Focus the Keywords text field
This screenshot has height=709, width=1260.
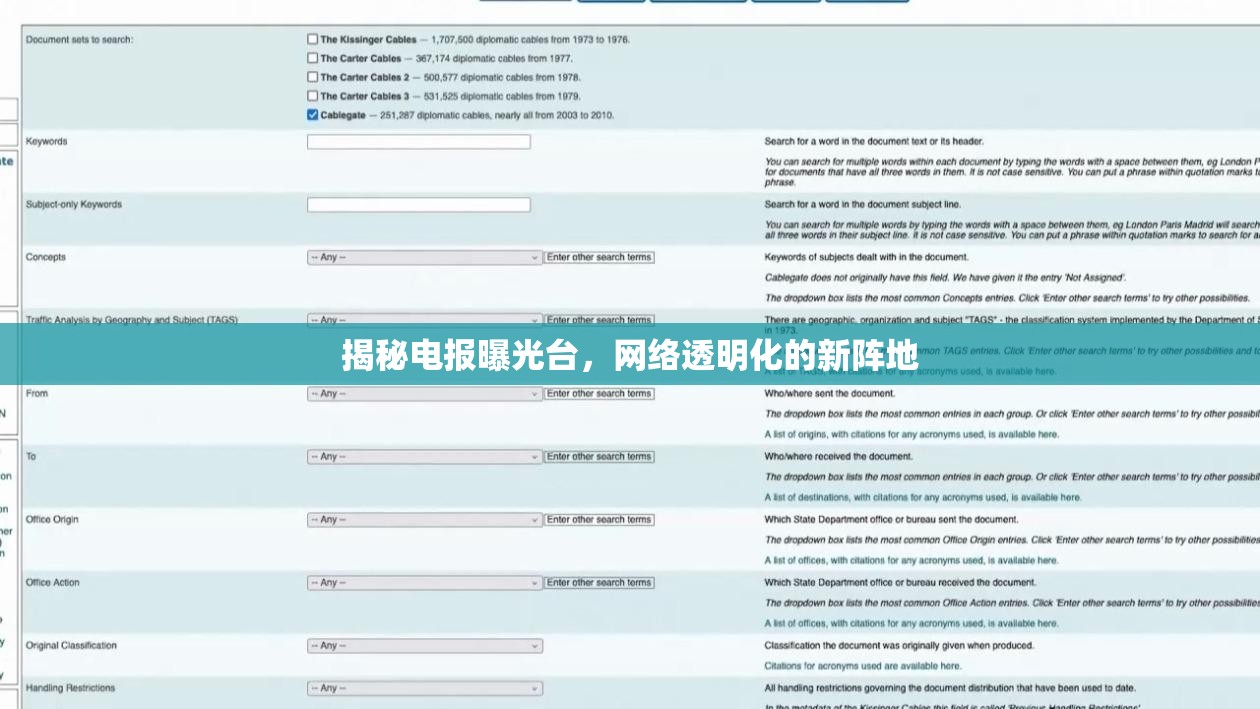tap(419, 142)
